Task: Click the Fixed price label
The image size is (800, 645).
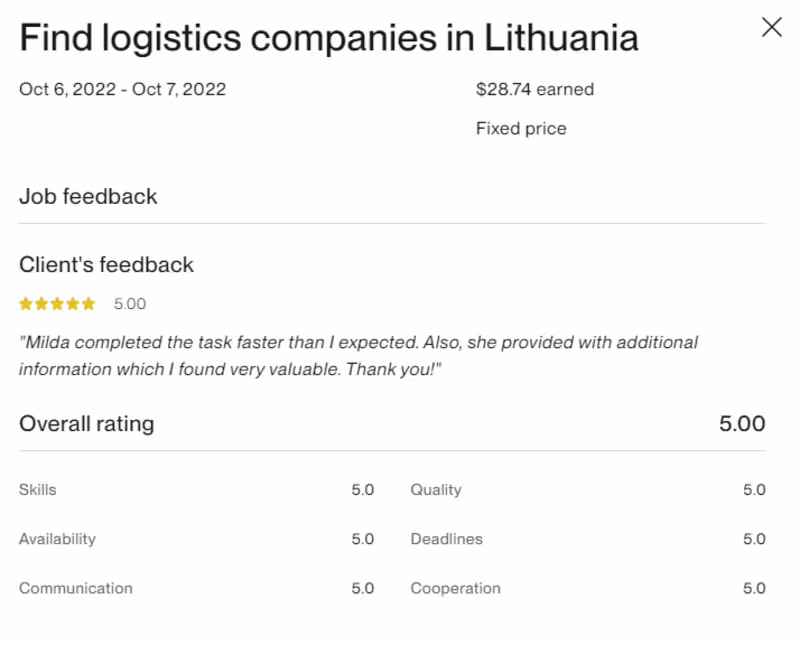Action: click(x=521, y=128)
